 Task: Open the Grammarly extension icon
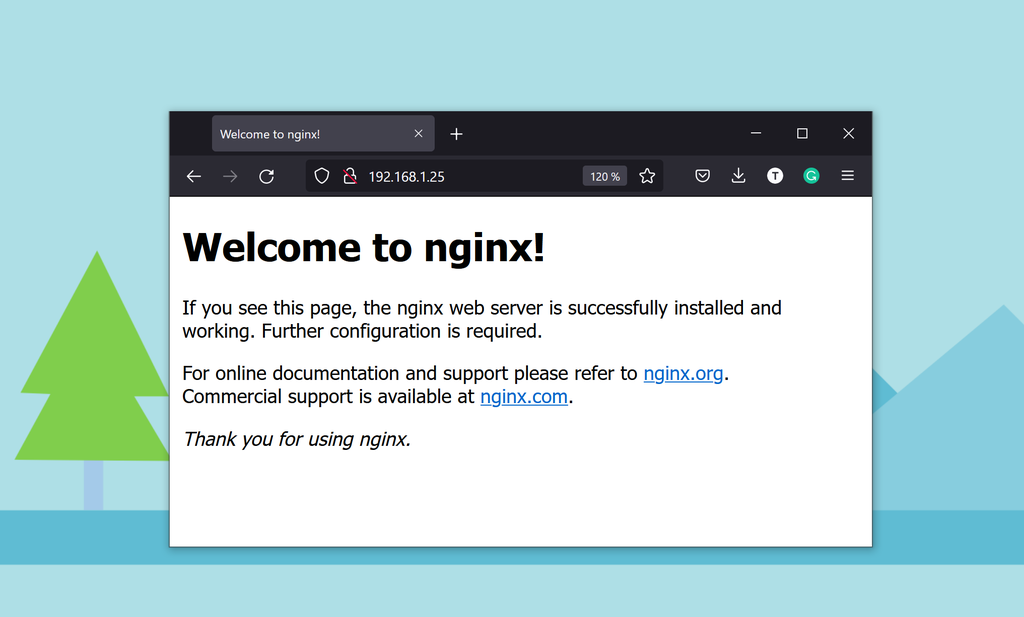coord(811,176)
